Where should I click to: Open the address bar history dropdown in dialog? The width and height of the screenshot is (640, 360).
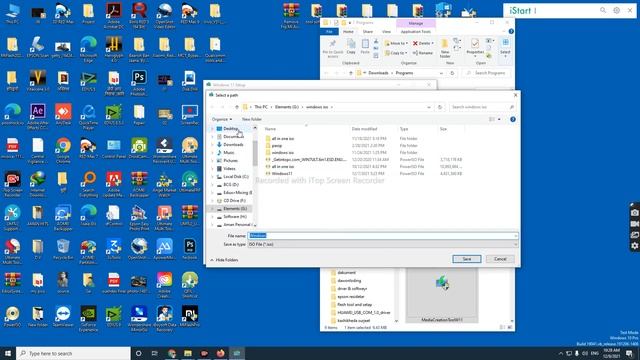429,107
